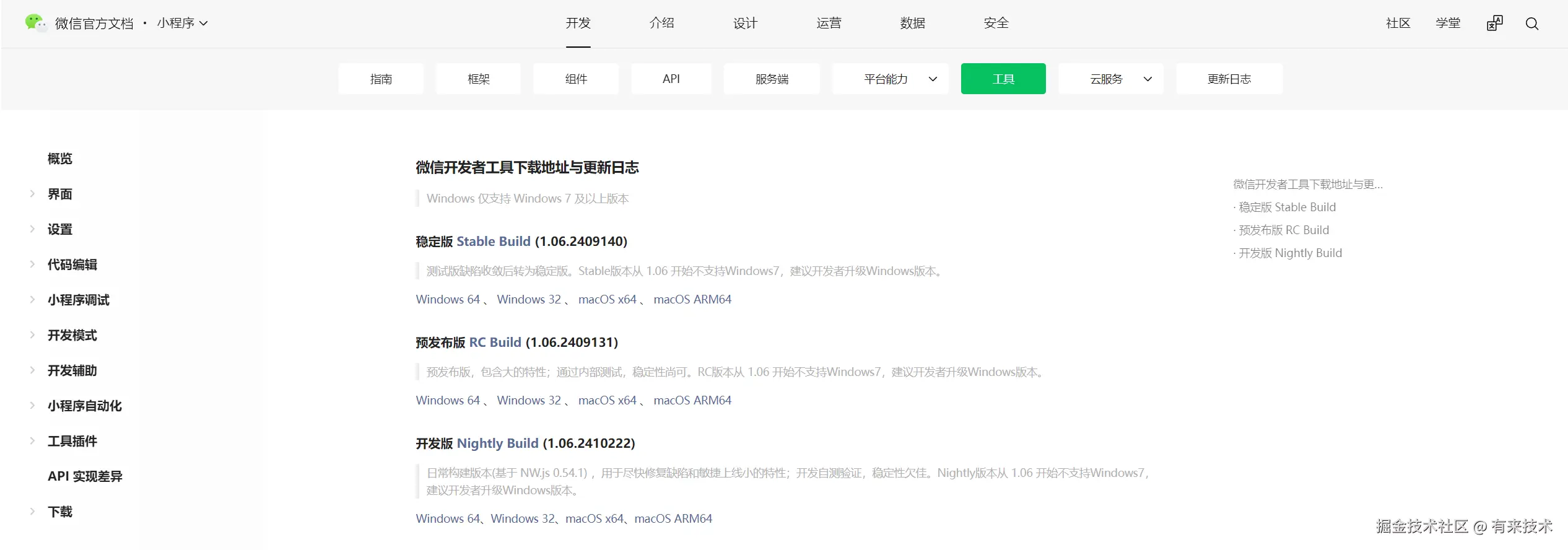Switch to the 运营 top tab
The height and width of the screenshot is (550, 1568).
[x=829, y=23]
